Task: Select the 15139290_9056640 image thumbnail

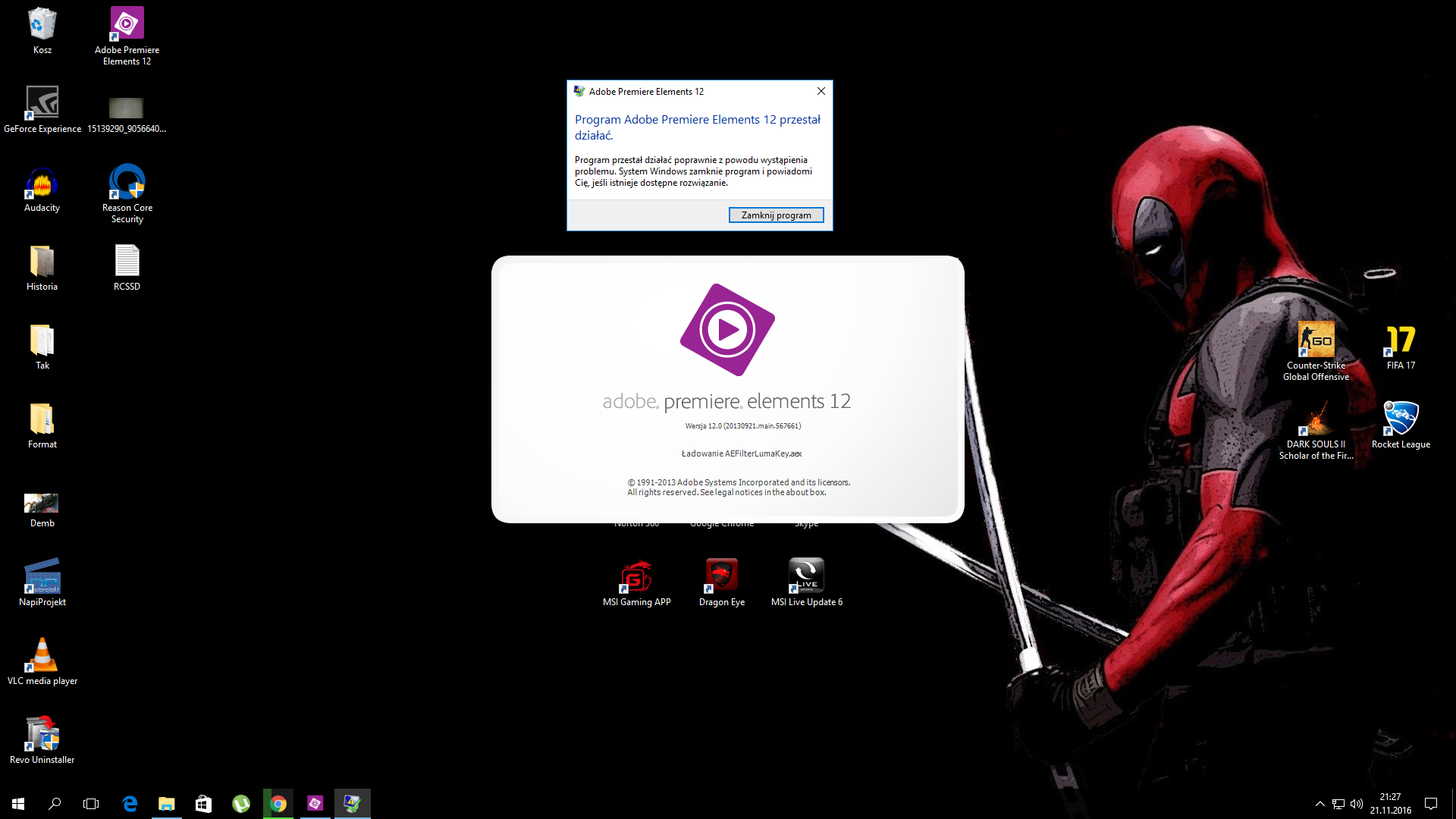Action: (x=126, y=108)
